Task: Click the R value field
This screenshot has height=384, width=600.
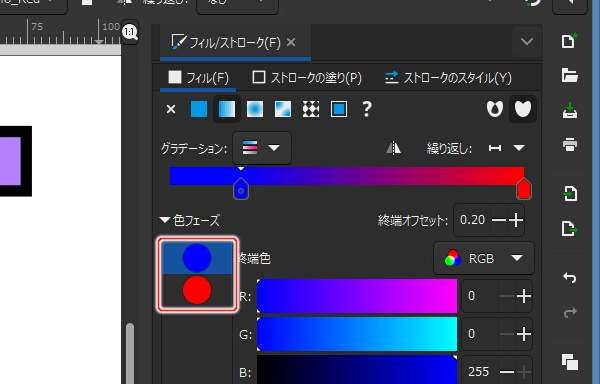Action: [x=480, y=296]
